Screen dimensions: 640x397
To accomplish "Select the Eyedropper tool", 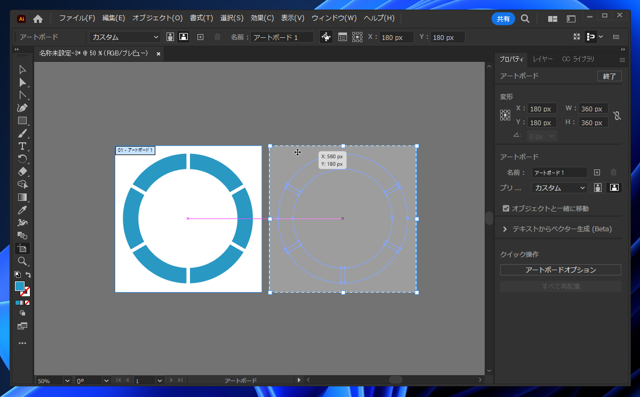I will click(22, 210).
